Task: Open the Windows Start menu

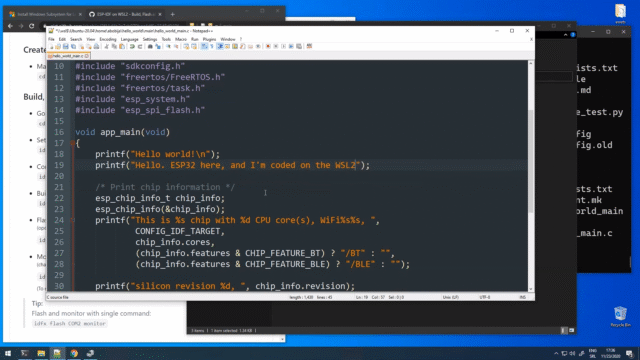Action: pos(8,353)
